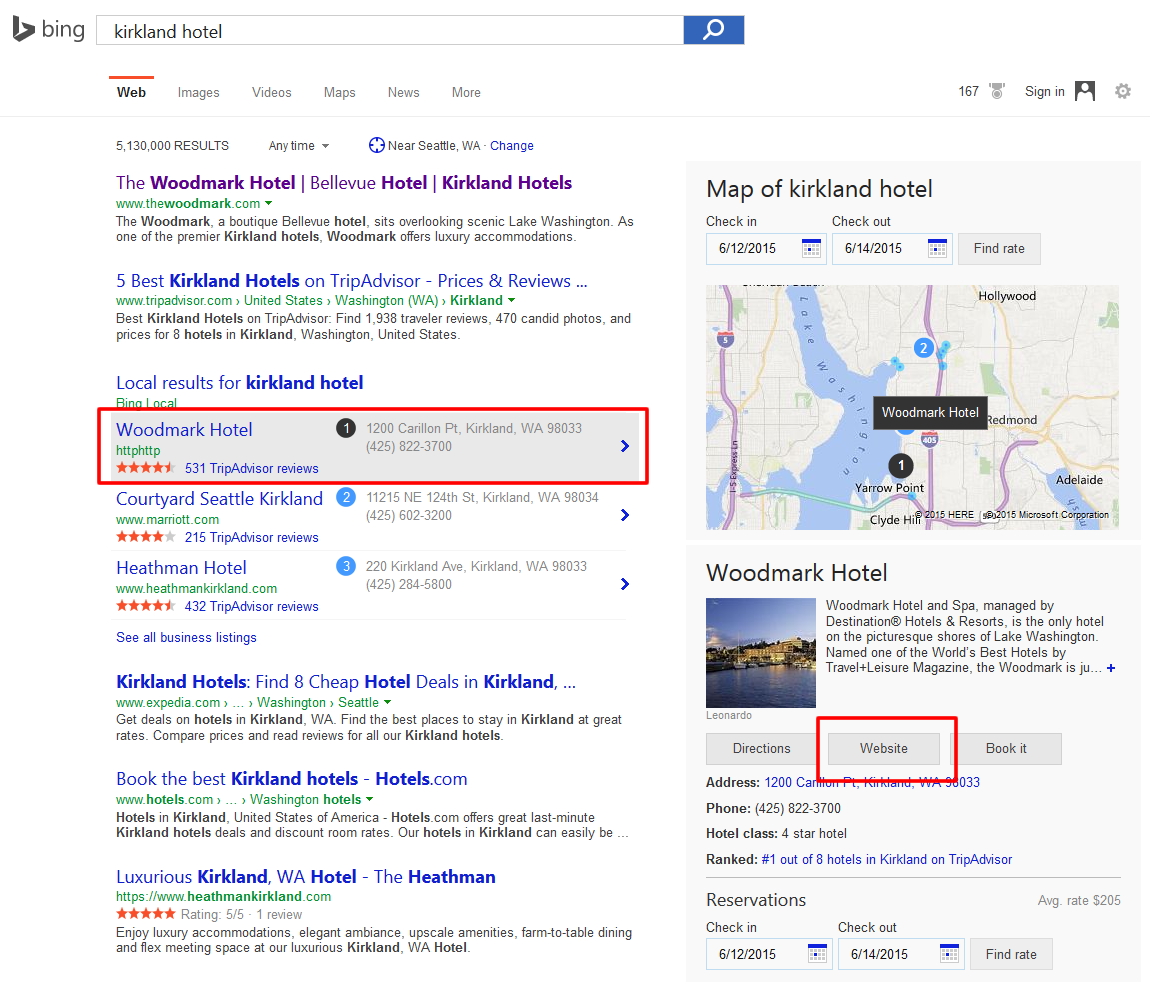Click the Woodmark Hotel photo thumbnail

coord(760,653)
